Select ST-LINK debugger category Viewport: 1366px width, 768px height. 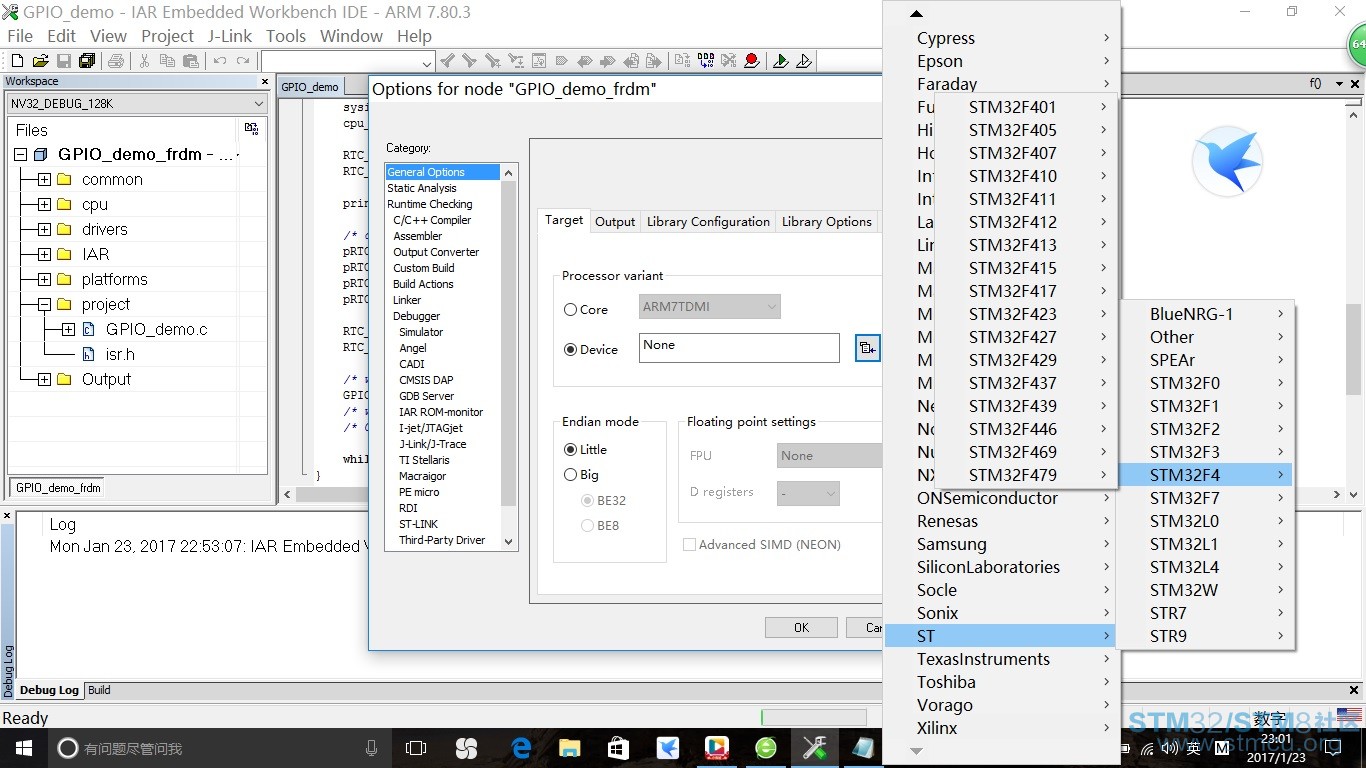pos(418,524)
